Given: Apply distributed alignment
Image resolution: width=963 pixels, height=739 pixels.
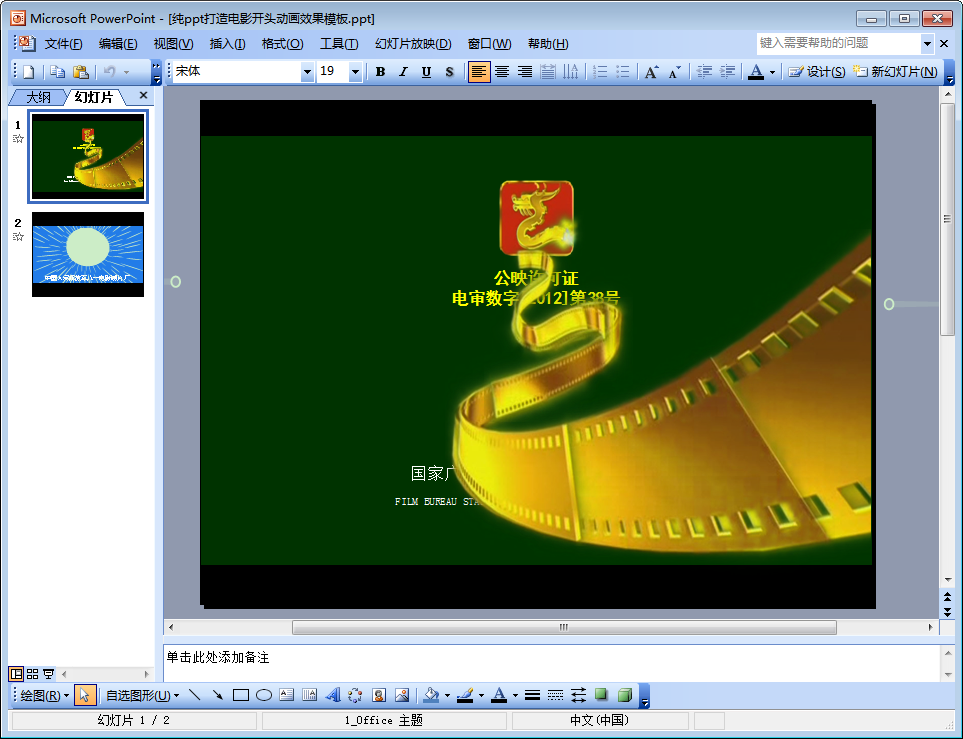Looking at the screenshot, I should [547, 72].
